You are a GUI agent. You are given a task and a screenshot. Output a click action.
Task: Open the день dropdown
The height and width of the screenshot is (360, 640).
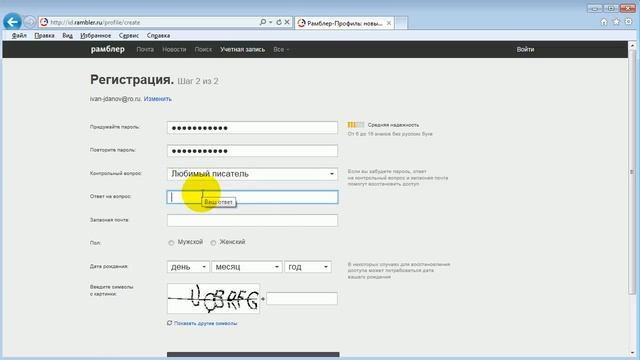click(188, 267)
